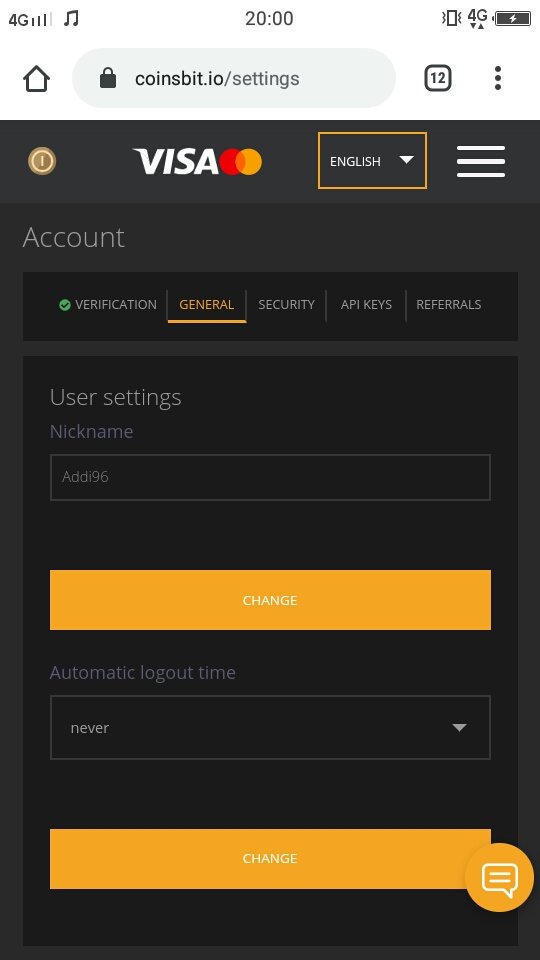This screenshot has height=960, width=540.
Task: Click CHANGE button under Nickname
Action: tap(270, 600)
